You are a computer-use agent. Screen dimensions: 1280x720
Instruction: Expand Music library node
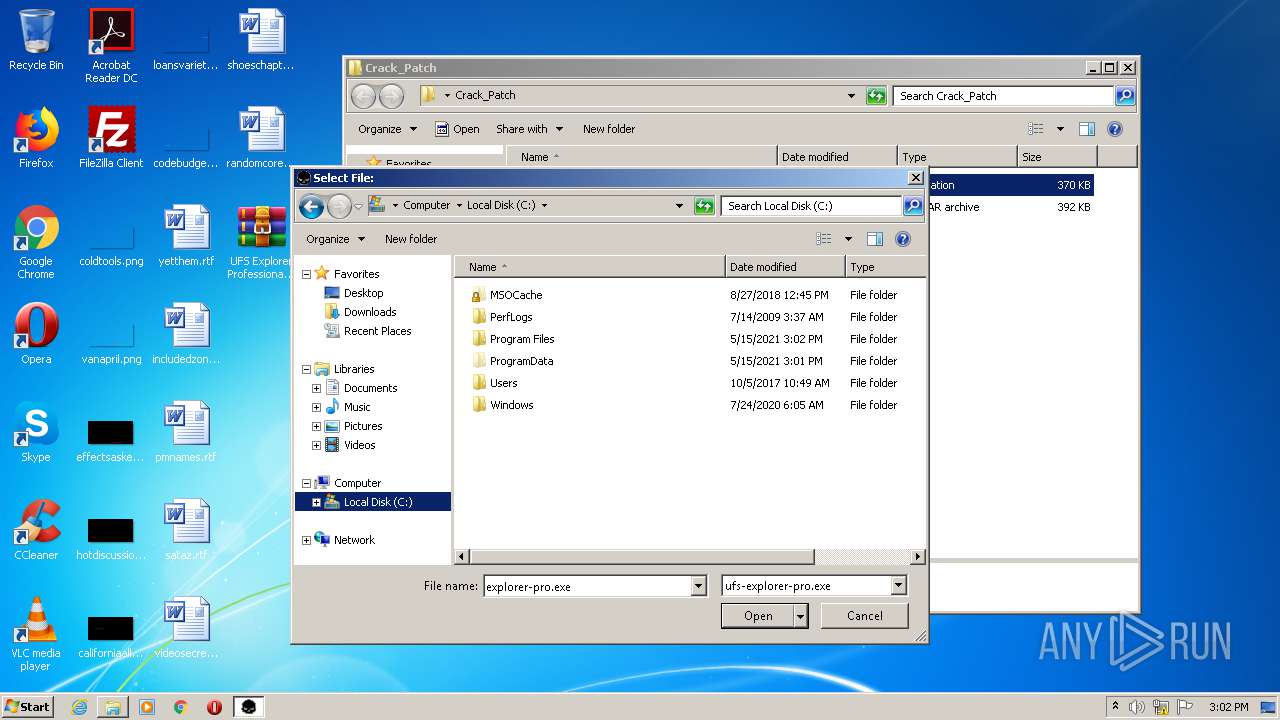317,407
